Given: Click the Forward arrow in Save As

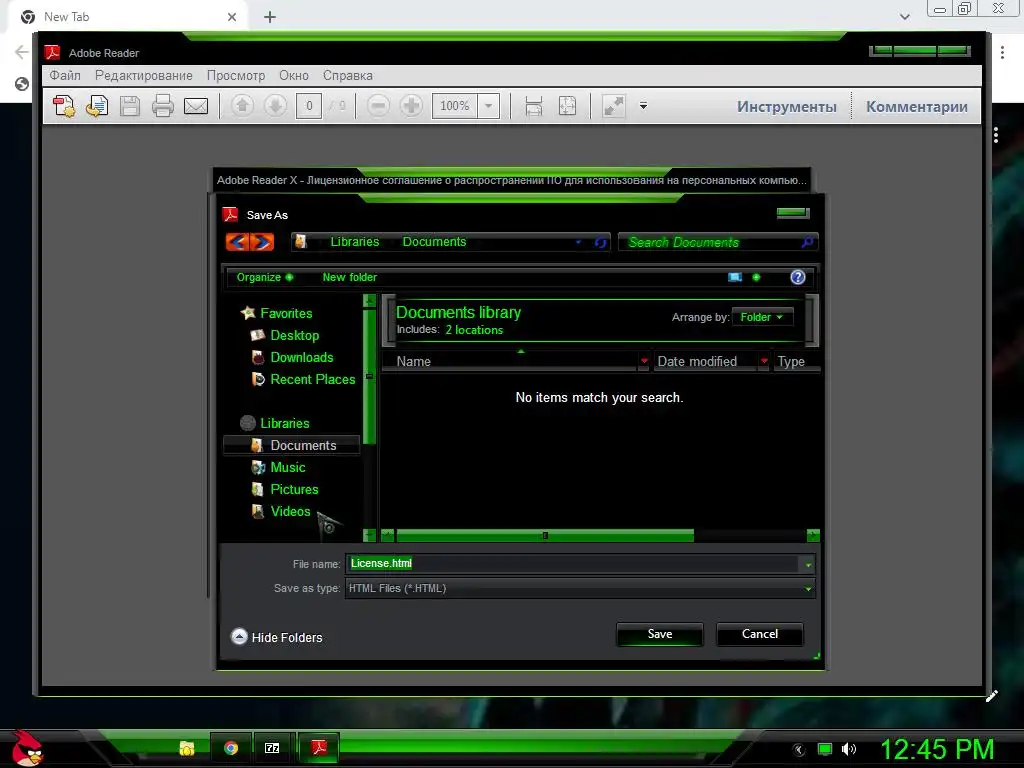Looking at the screenshot, I should 261,242.
